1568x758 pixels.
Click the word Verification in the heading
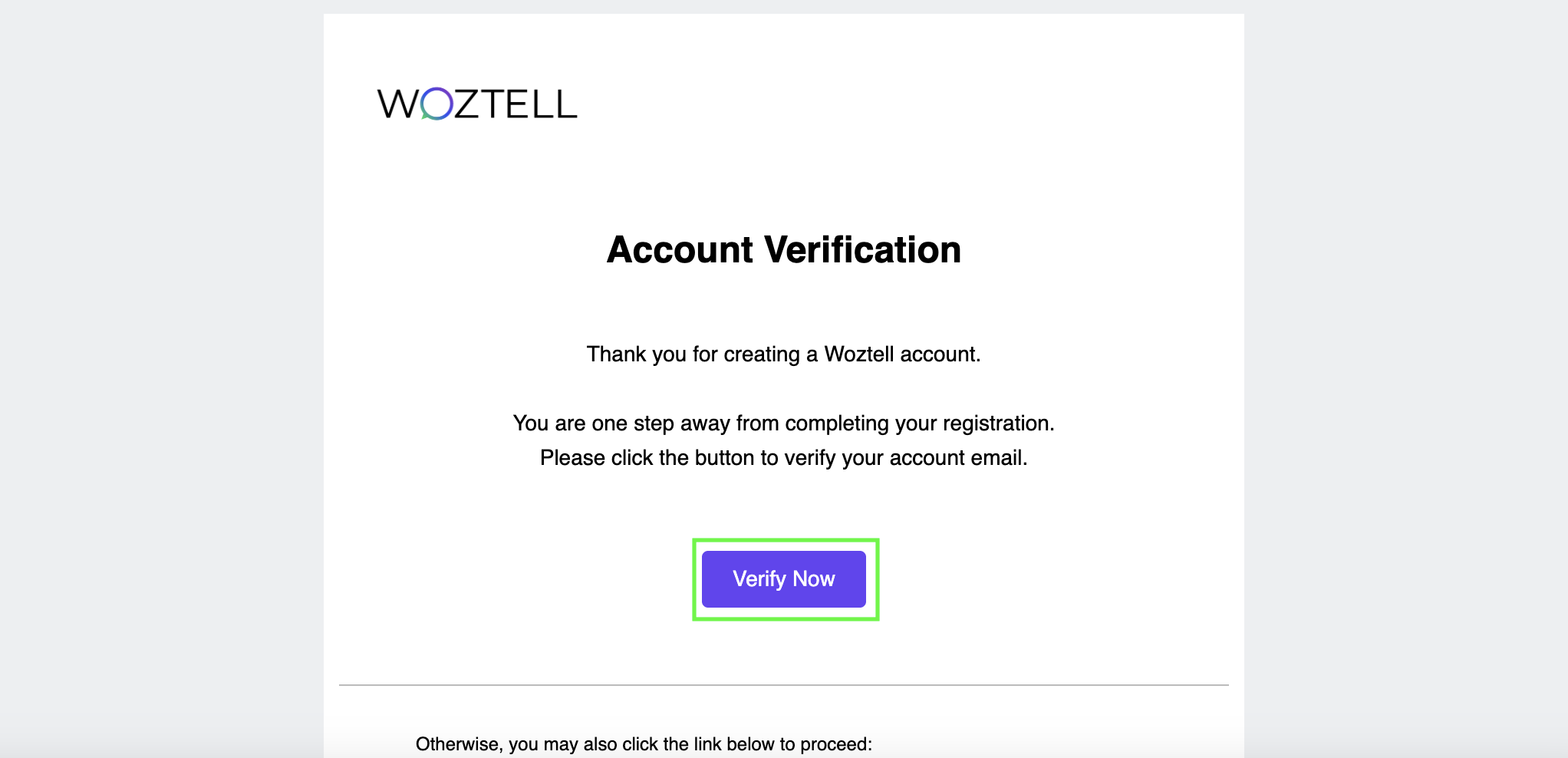tap(863, 250)
